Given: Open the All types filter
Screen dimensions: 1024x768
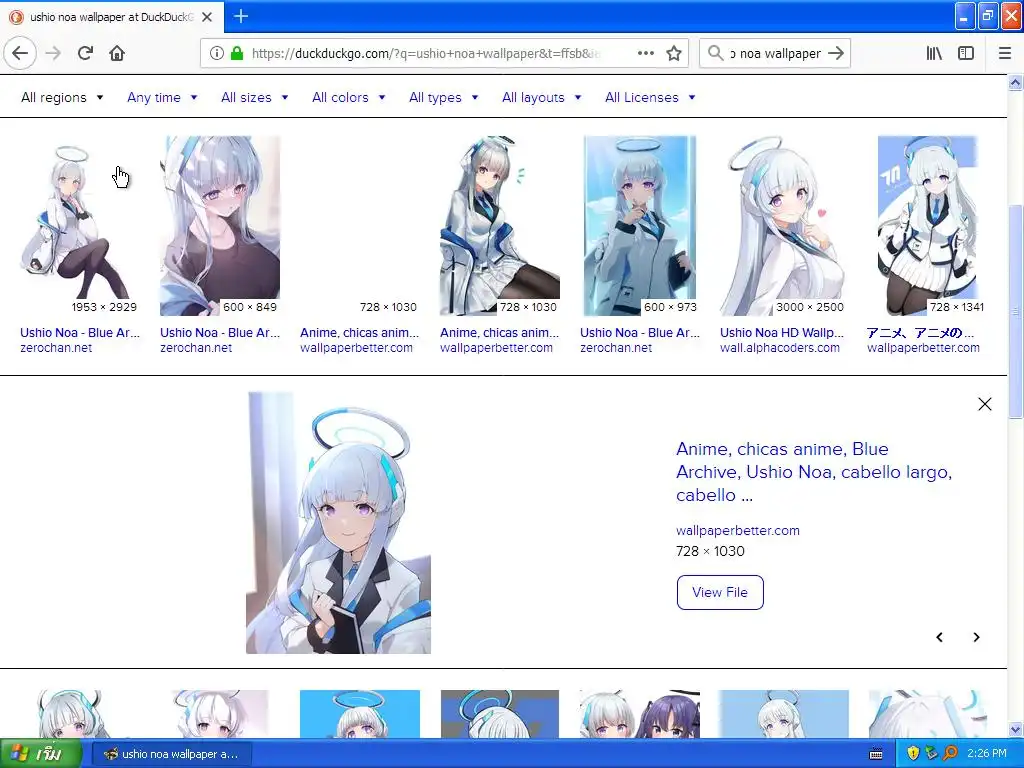Looking at the screenshot, I should point(444,97).
